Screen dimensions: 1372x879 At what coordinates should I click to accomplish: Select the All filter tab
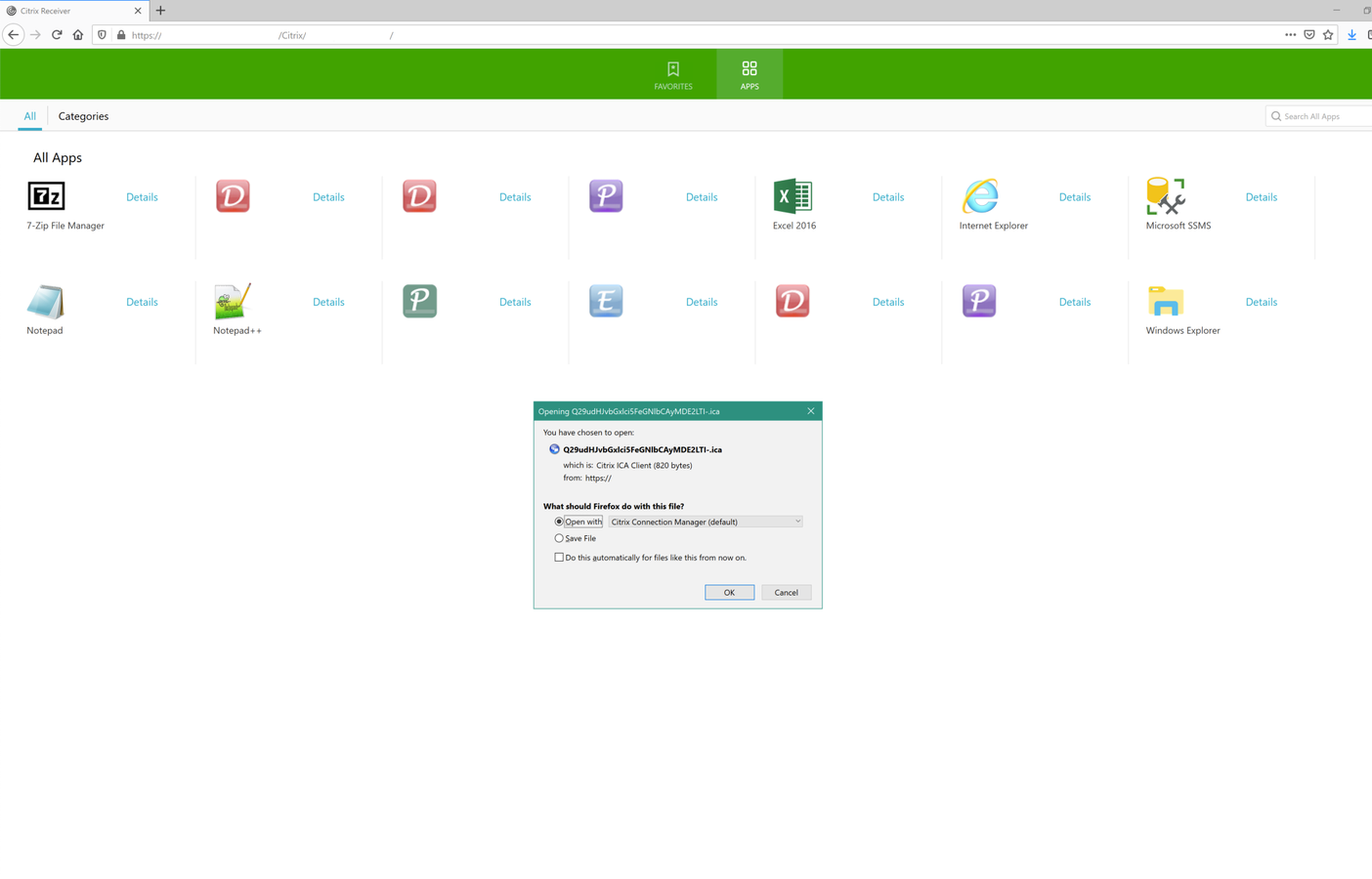coord(30,116)
